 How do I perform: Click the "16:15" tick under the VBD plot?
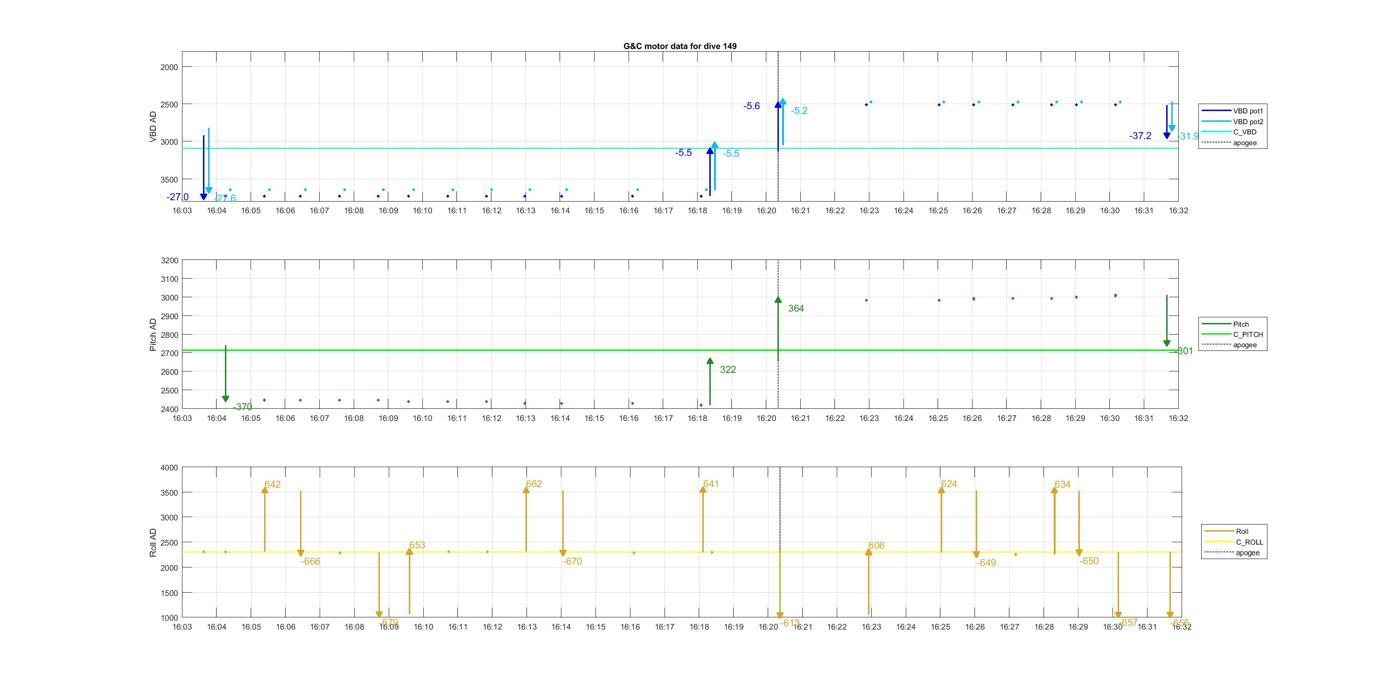[594, 211]
